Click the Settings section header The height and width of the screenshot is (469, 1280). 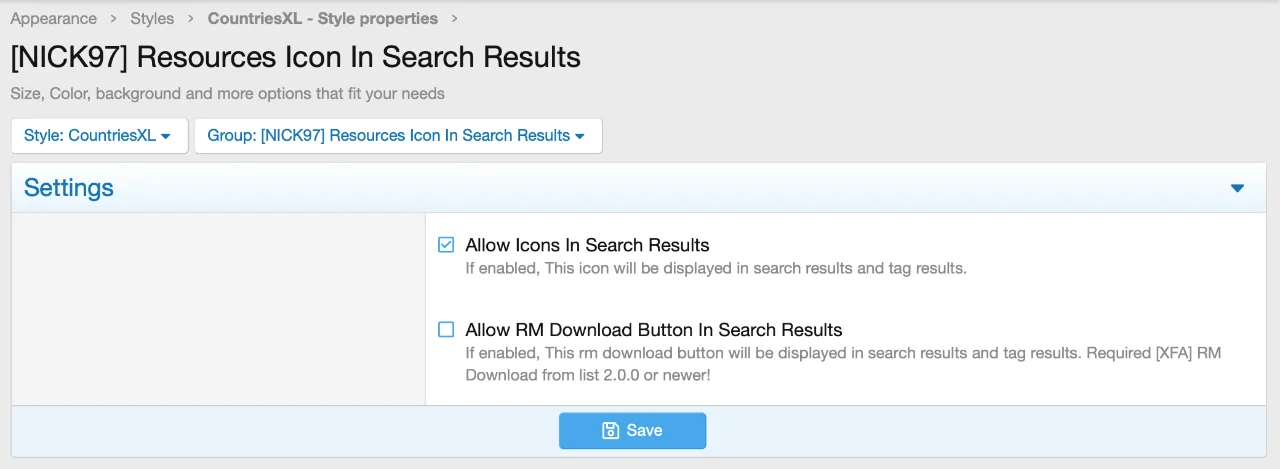69,188
